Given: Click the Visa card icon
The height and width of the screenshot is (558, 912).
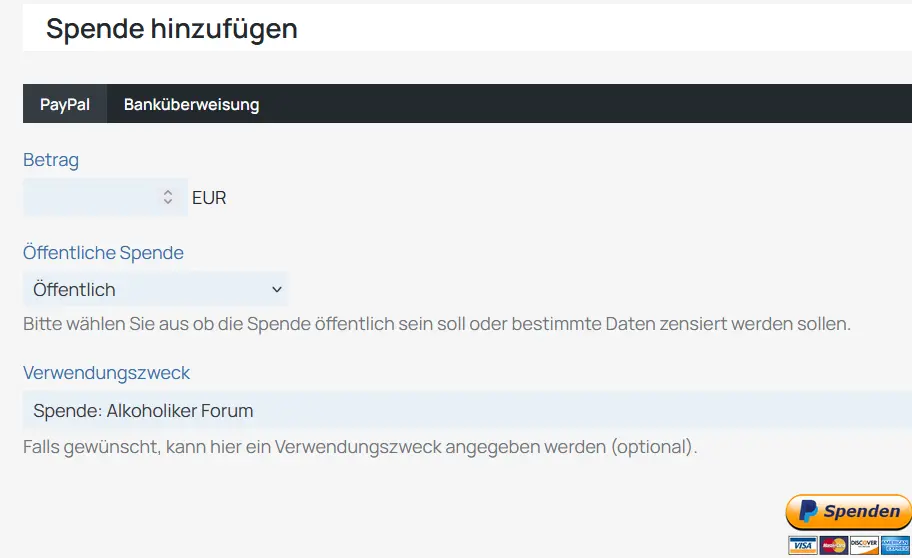Looking at the screenshot, I should 803,545.
